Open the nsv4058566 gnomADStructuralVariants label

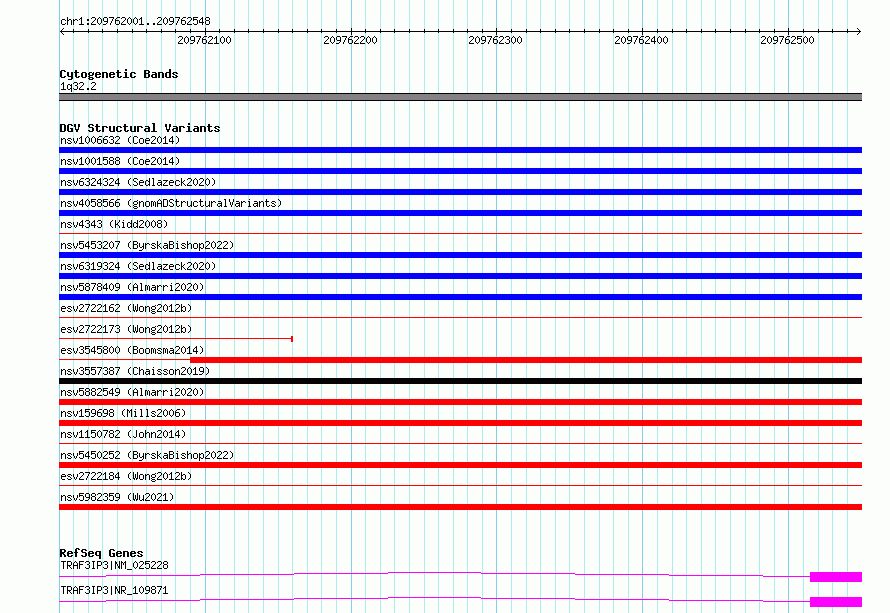171,203
